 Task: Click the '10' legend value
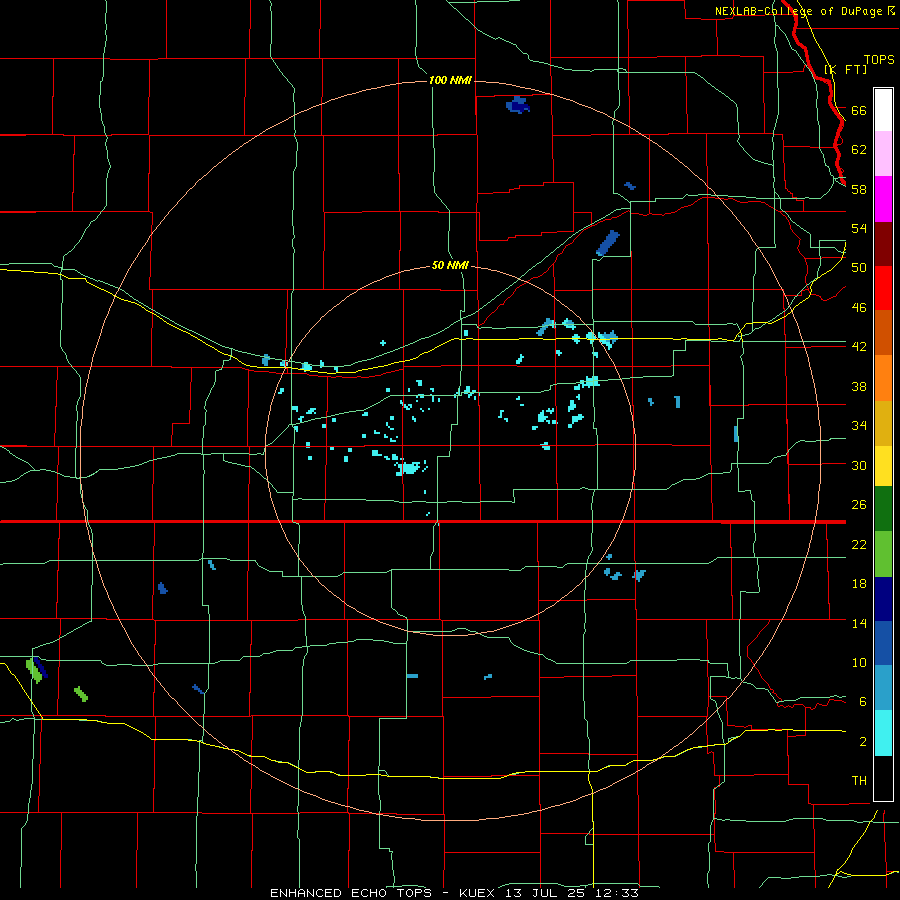[859, 663]
